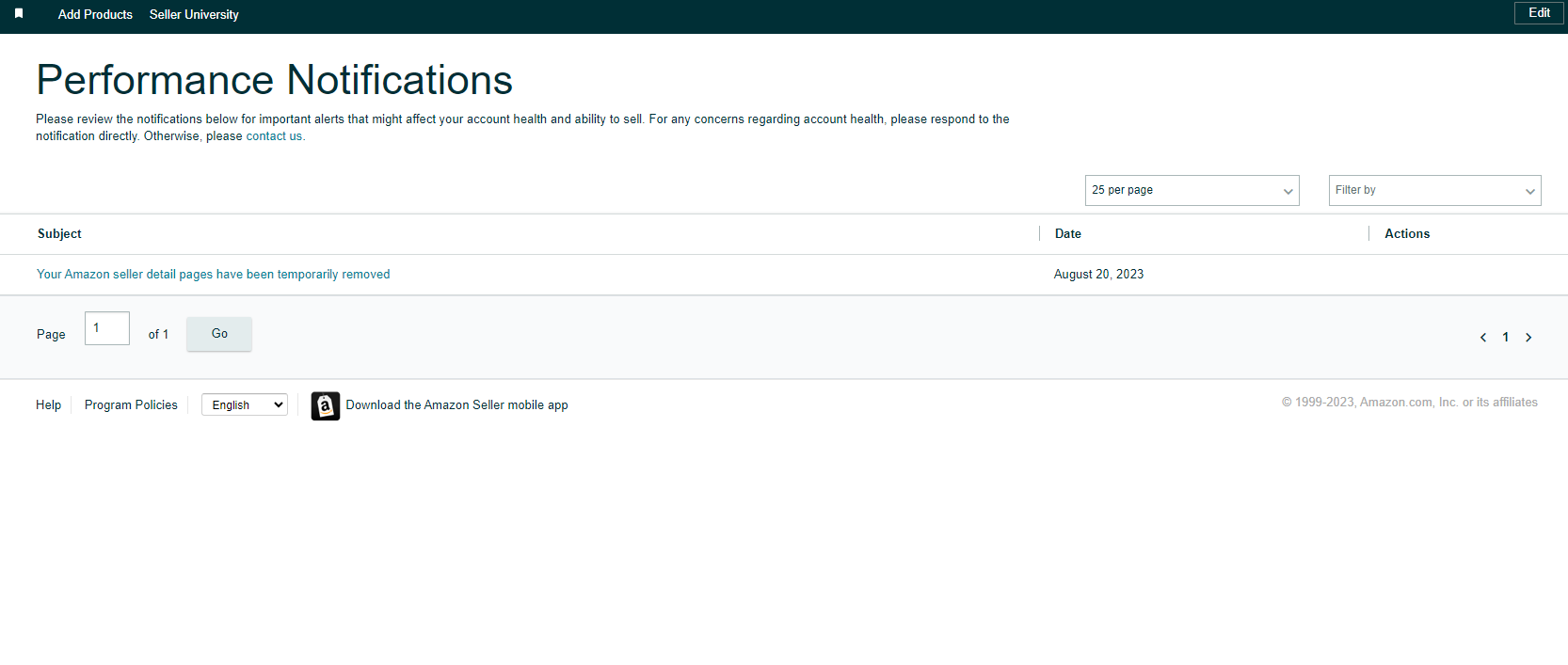Select the August 20, 2023 date cell
The height and width of the screenshot is (665, 1568).
[1098, 275]
